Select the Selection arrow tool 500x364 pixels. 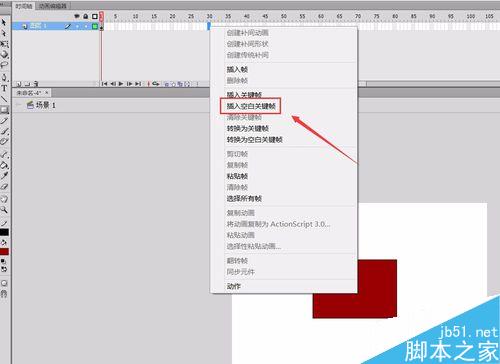pos(4,23)
